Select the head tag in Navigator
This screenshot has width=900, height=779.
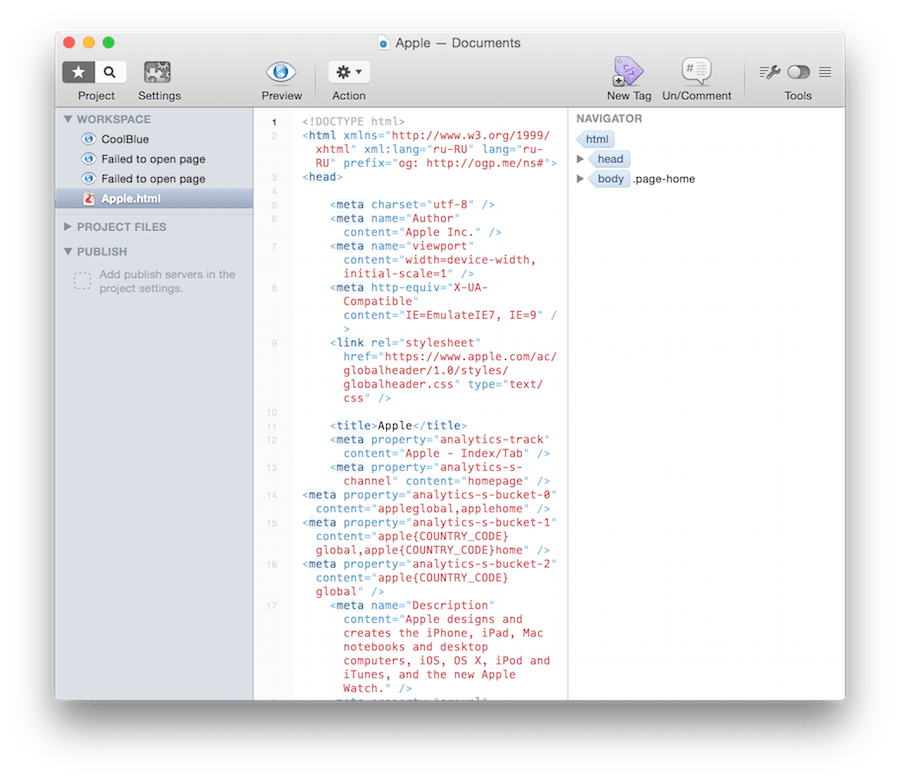[610, 159]
